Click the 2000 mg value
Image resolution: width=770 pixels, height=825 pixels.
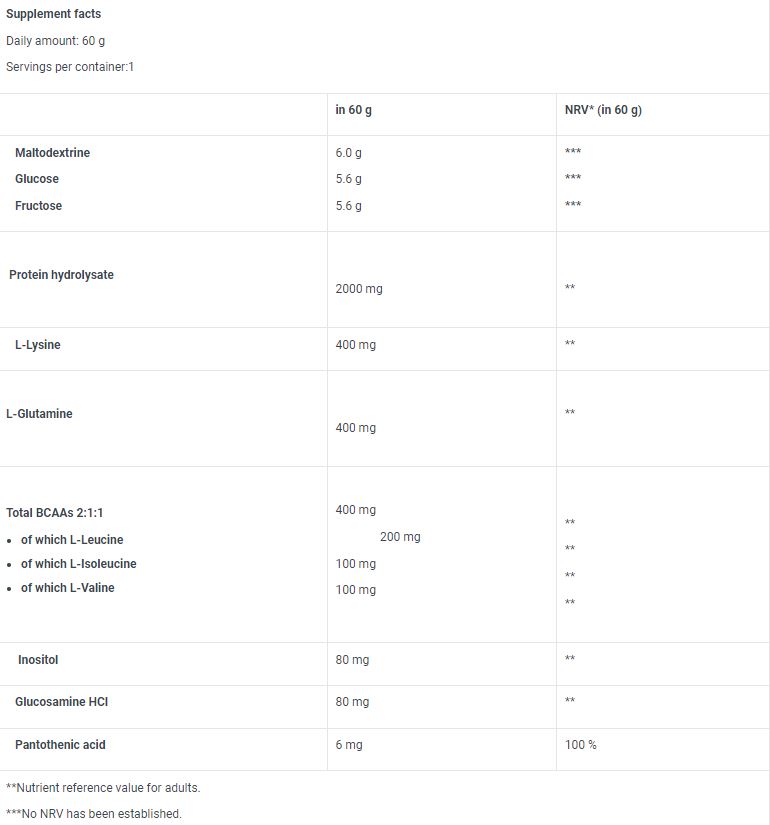(359, 289)
